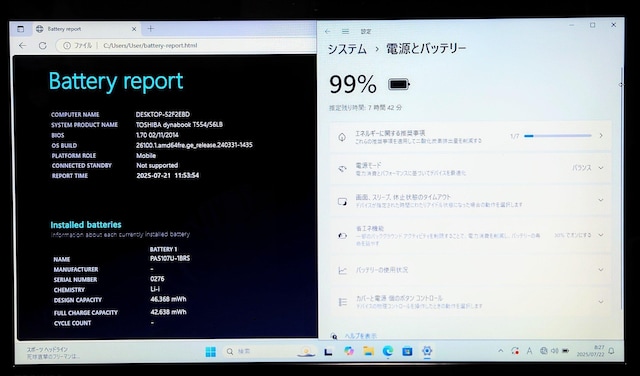Click estimated time remaining 7 時間 42 分
The image size is (640, 376).
tap(366, 108)
